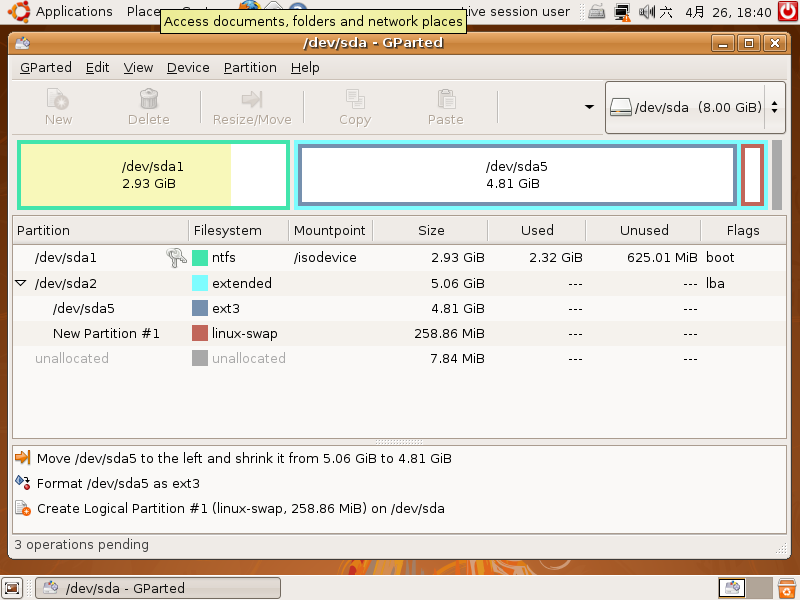Click the workspace switcher in bottom panel

[x=745, y=588]
